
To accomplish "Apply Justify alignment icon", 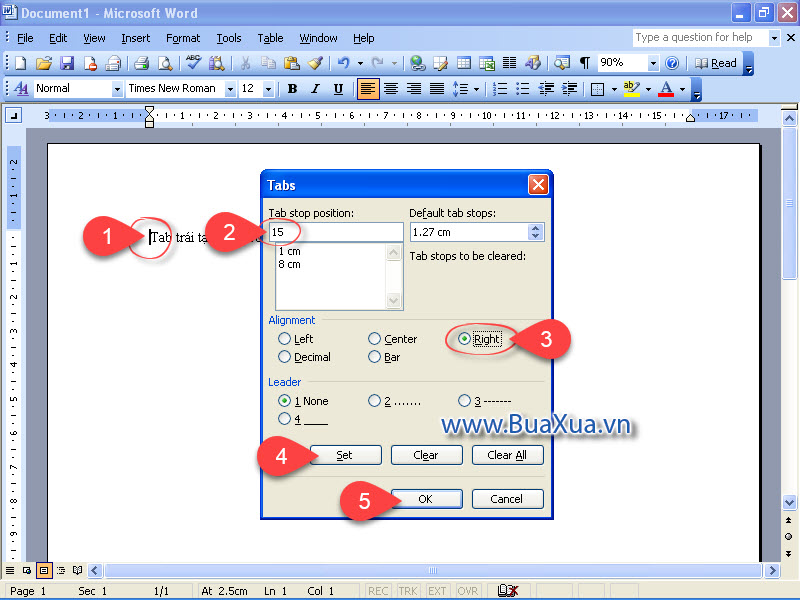I will coord(437,89).
